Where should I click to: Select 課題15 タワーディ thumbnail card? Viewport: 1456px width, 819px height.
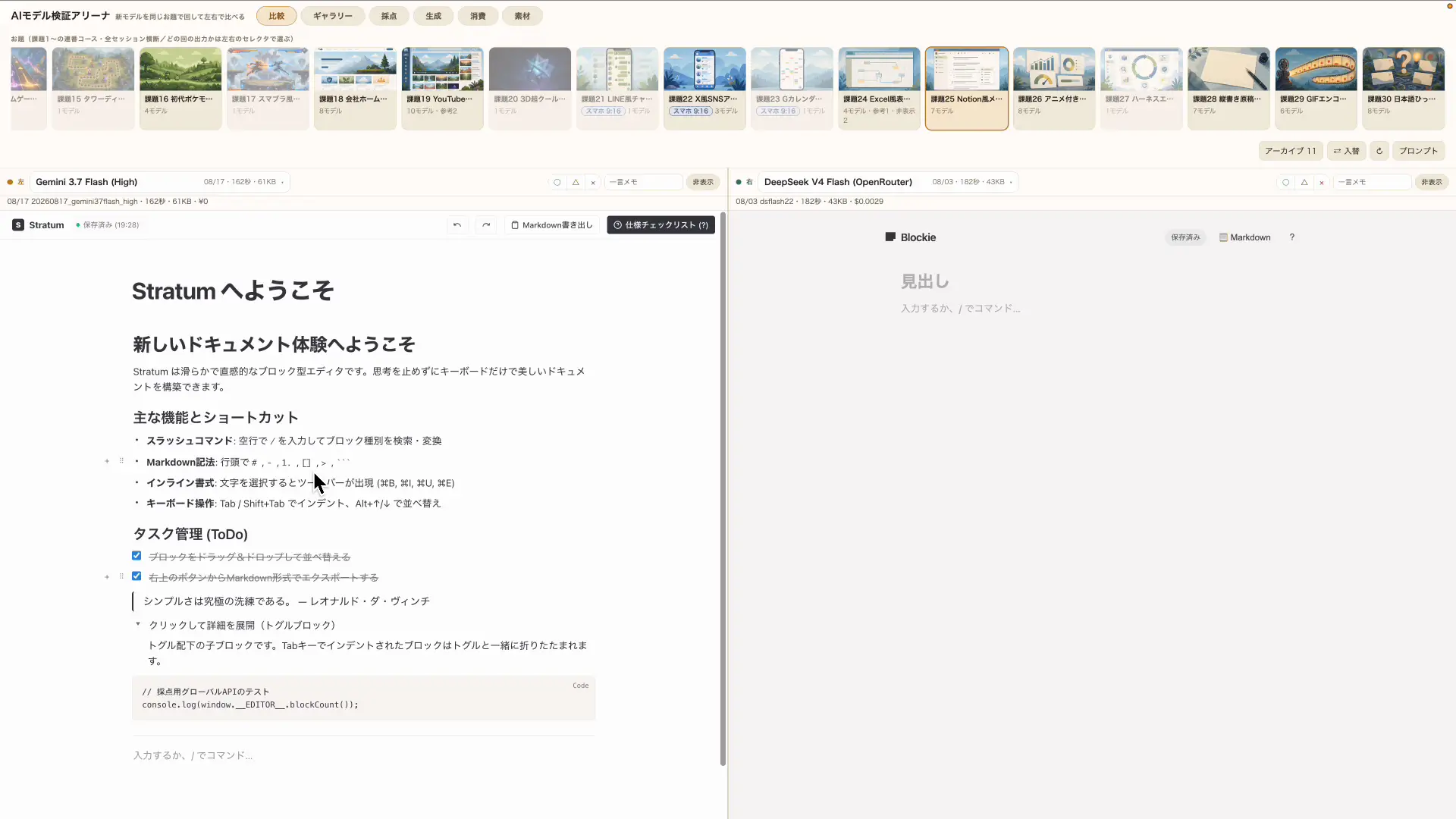coord(93,88)
